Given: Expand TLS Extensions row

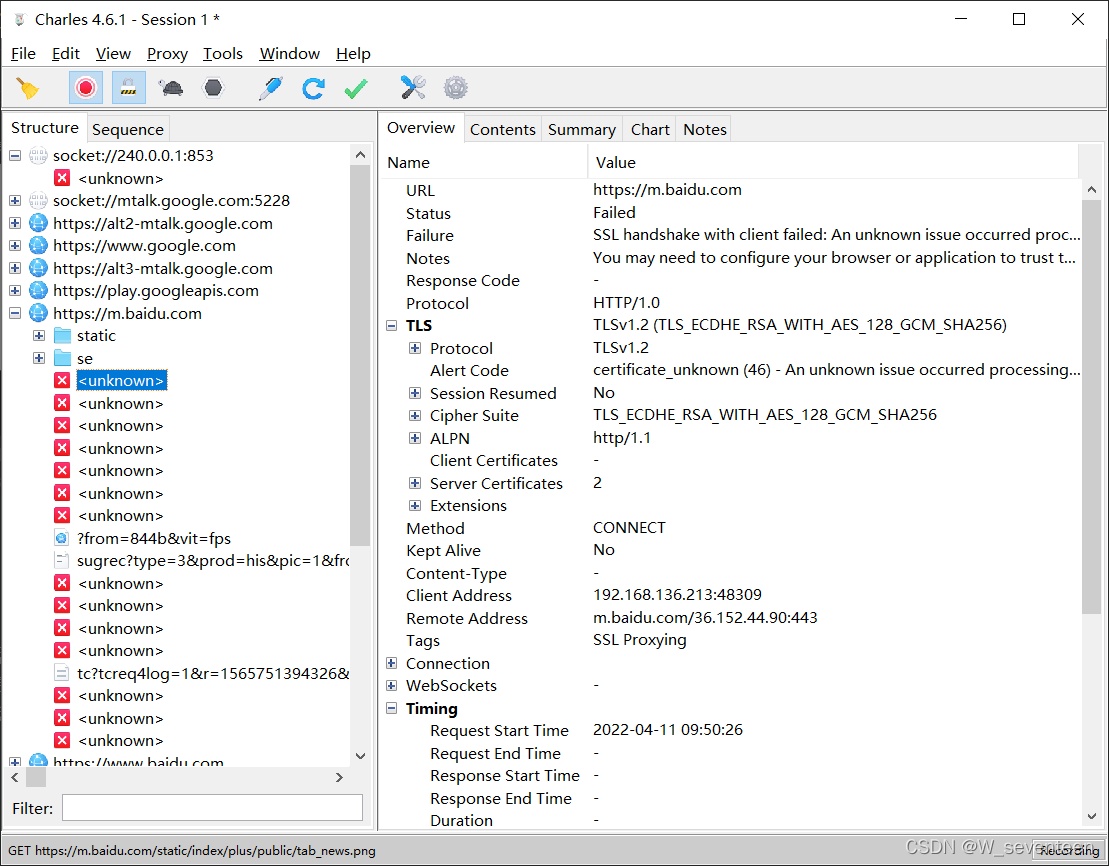Looking at the screenshot, I should coord(415,506).
